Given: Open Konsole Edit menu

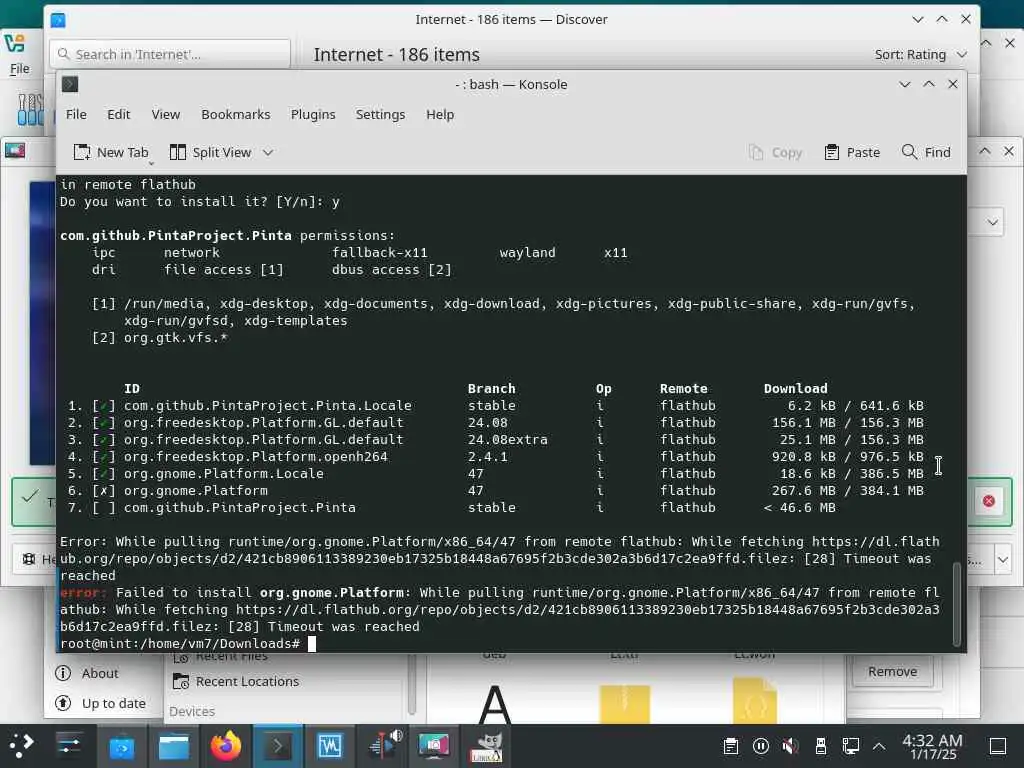Looking at the screenshot, I should [119, 114].
